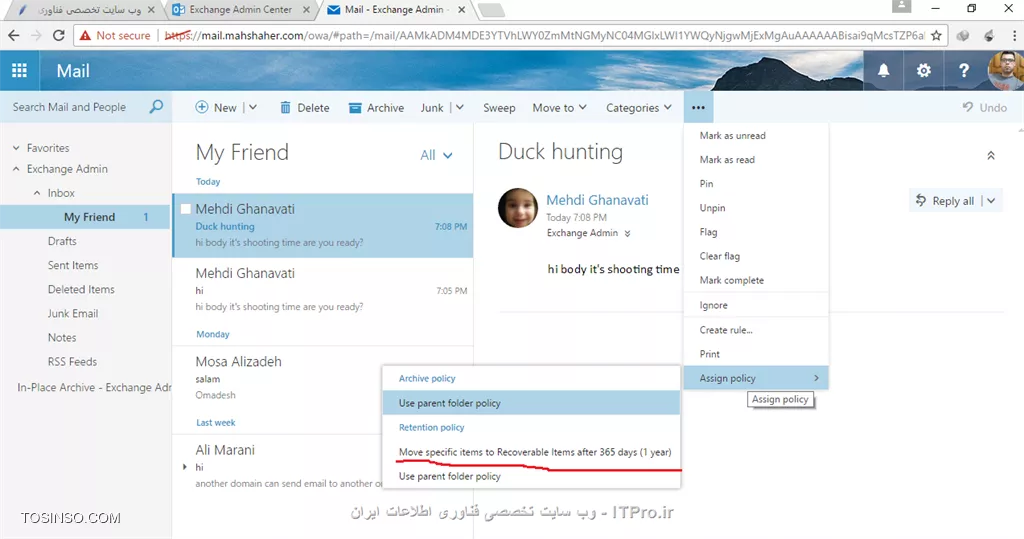Open the user profile photo
This screenshot has height=539, width=1024.
click(x=1006, y=71)
